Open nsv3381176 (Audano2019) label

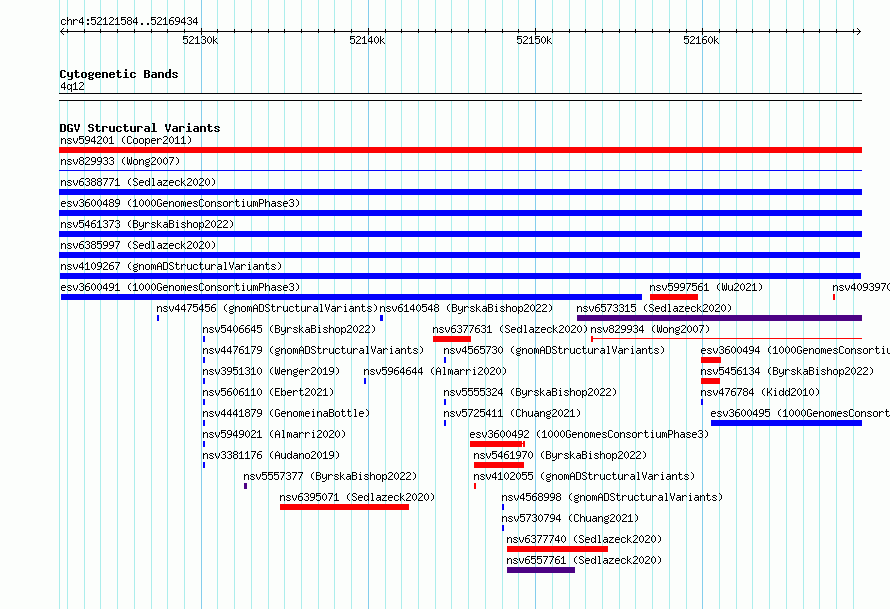(x=271, y=455)
